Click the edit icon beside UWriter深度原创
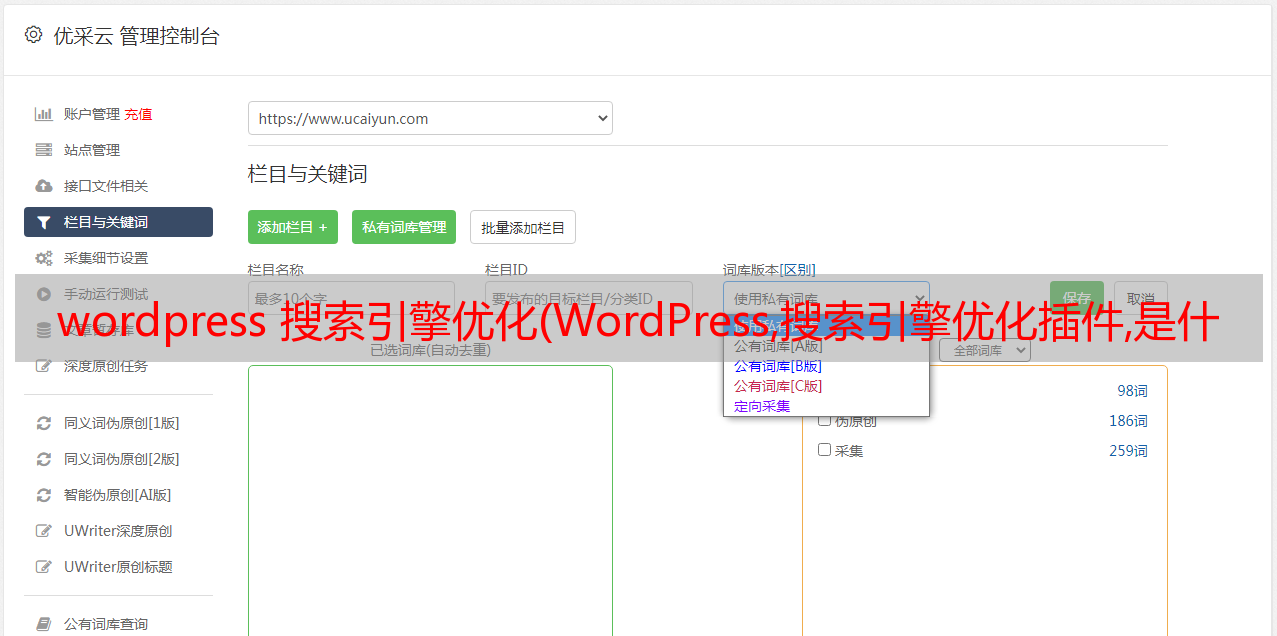This screenshot has width=1277, height=636. tap(43, 531)
